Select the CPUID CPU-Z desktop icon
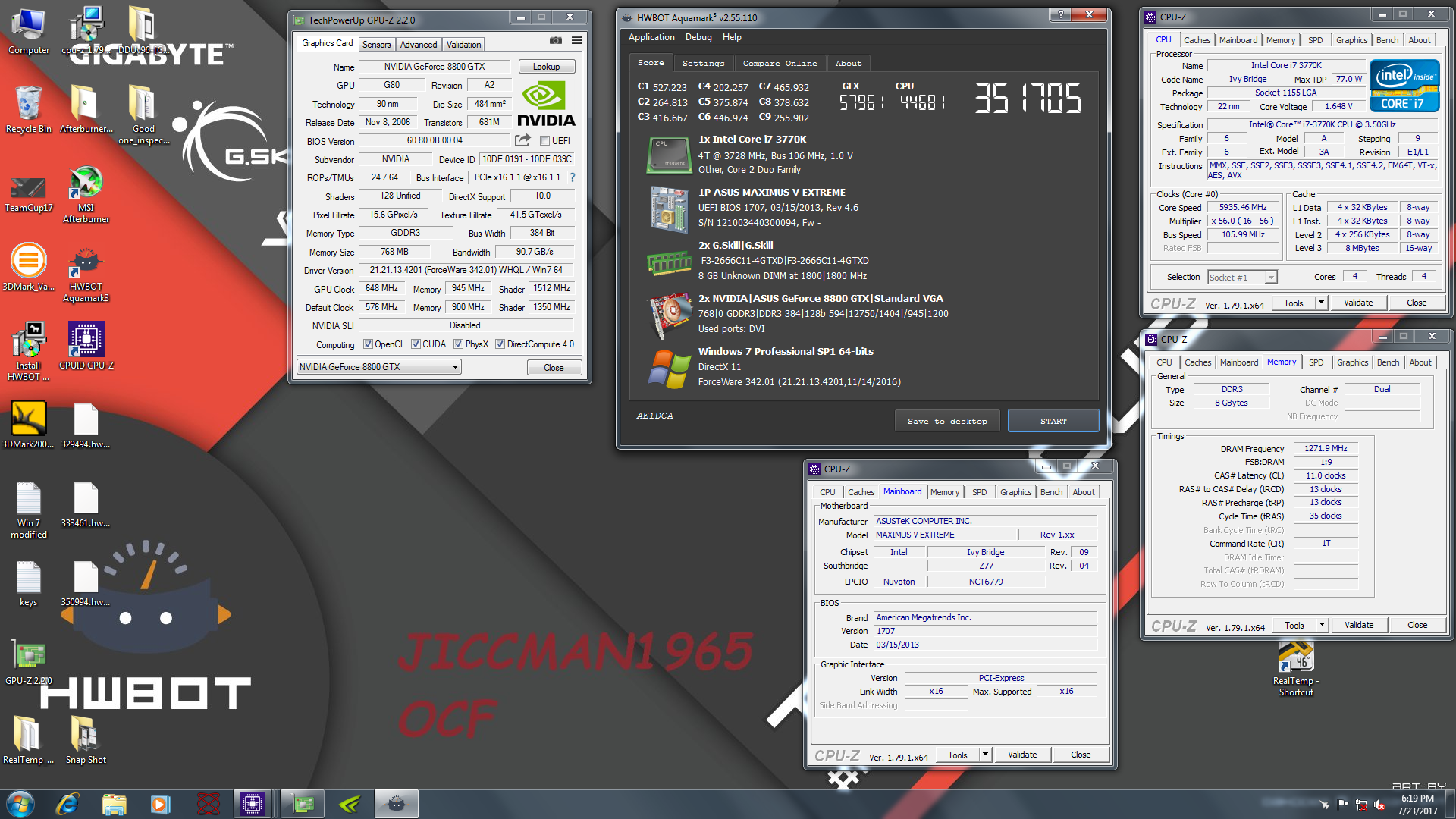 (x=86, y=346)
